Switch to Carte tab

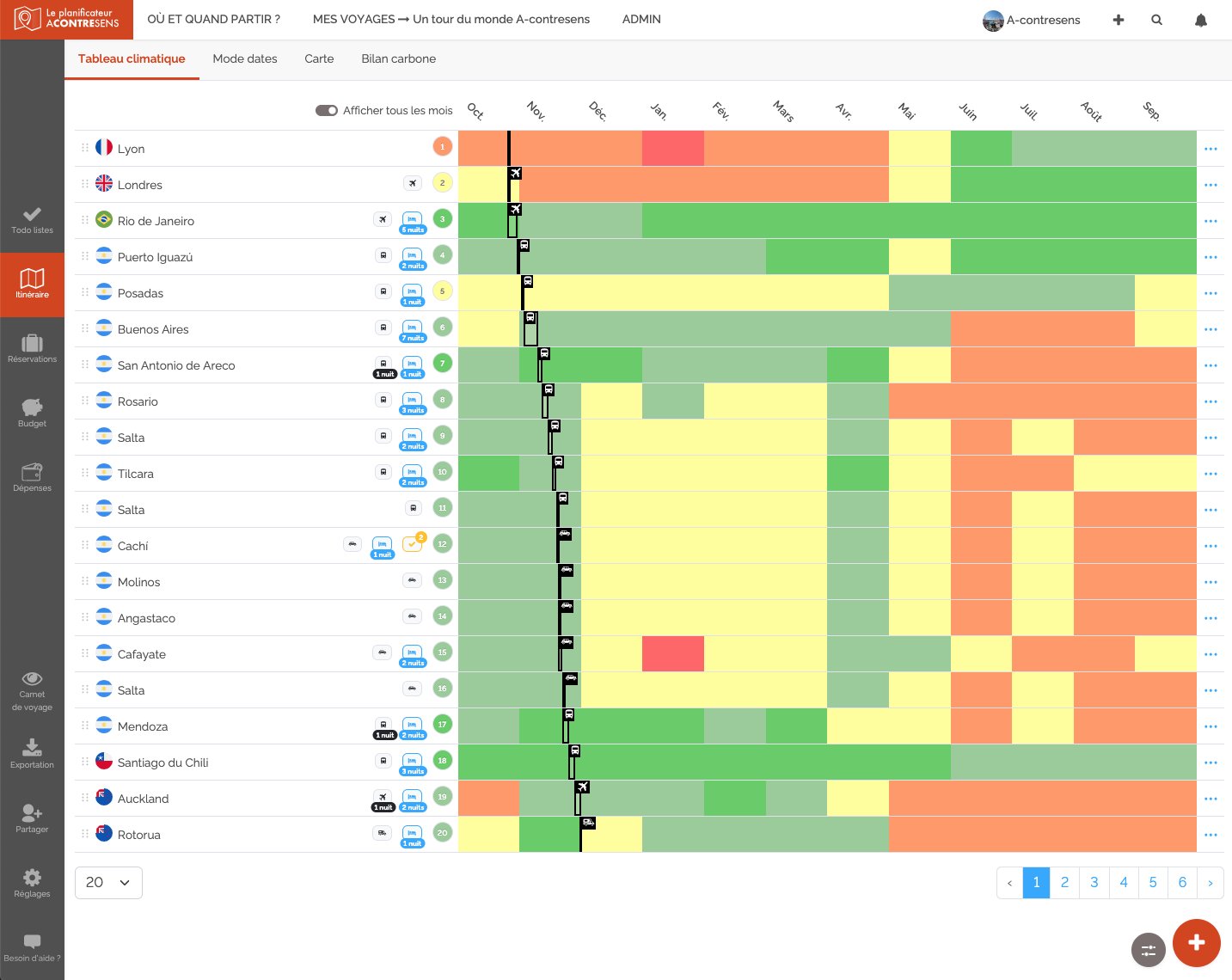tap(319, 58)
